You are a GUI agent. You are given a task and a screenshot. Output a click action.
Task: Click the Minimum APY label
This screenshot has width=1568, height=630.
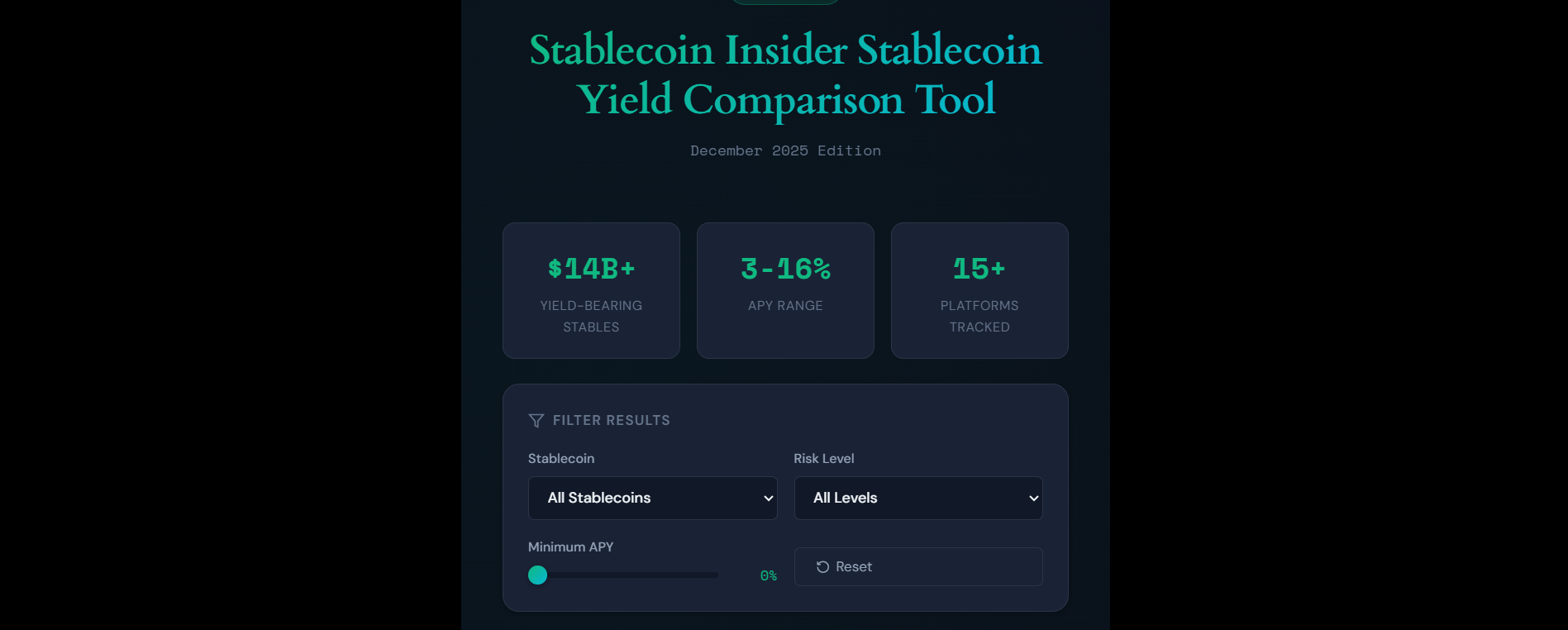pyautogui.click(x=570, y=546)
